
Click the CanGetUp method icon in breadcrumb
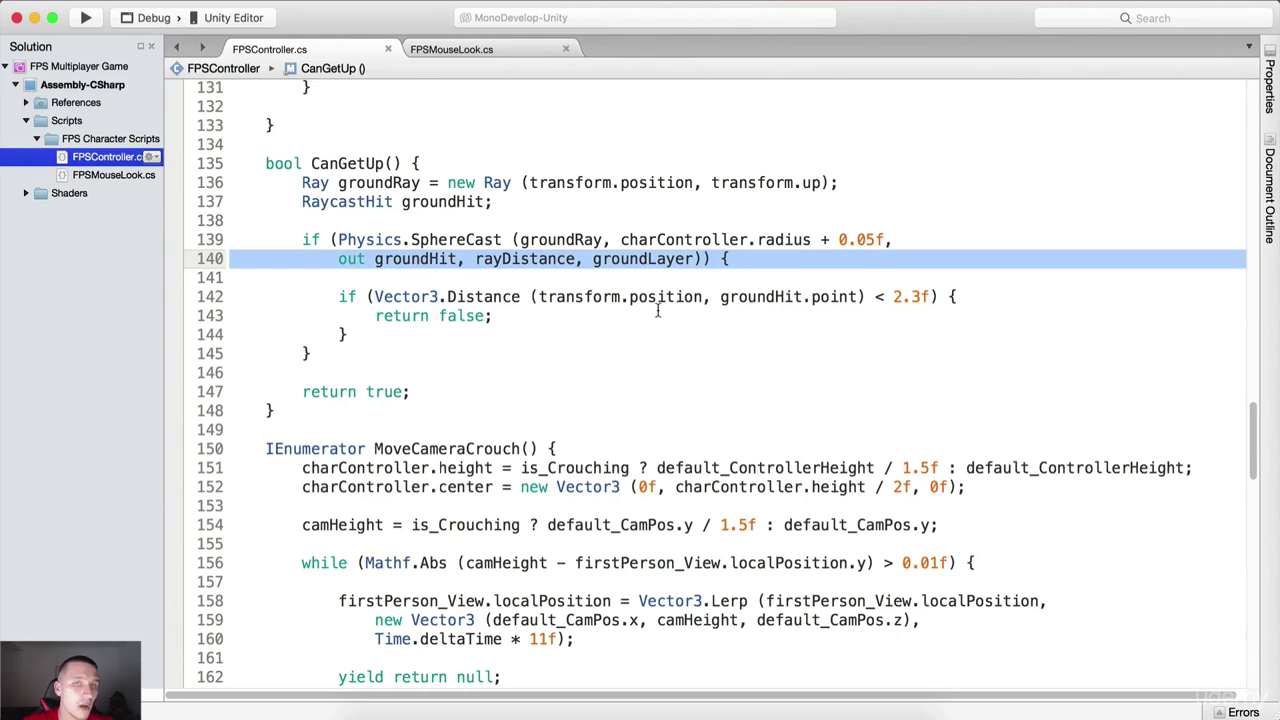[290, 68]
